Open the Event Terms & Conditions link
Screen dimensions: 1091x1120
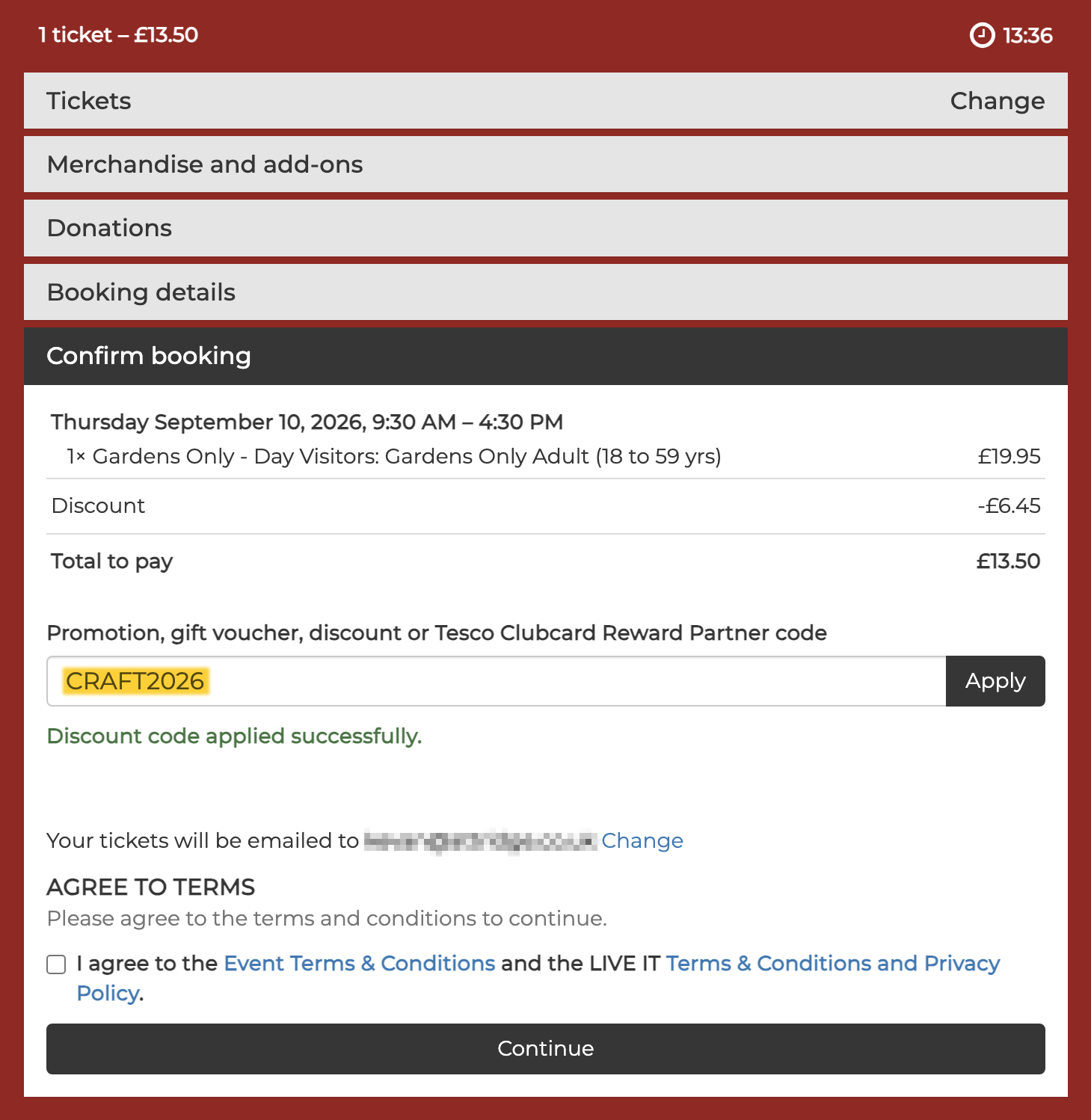tap(359, 963)
